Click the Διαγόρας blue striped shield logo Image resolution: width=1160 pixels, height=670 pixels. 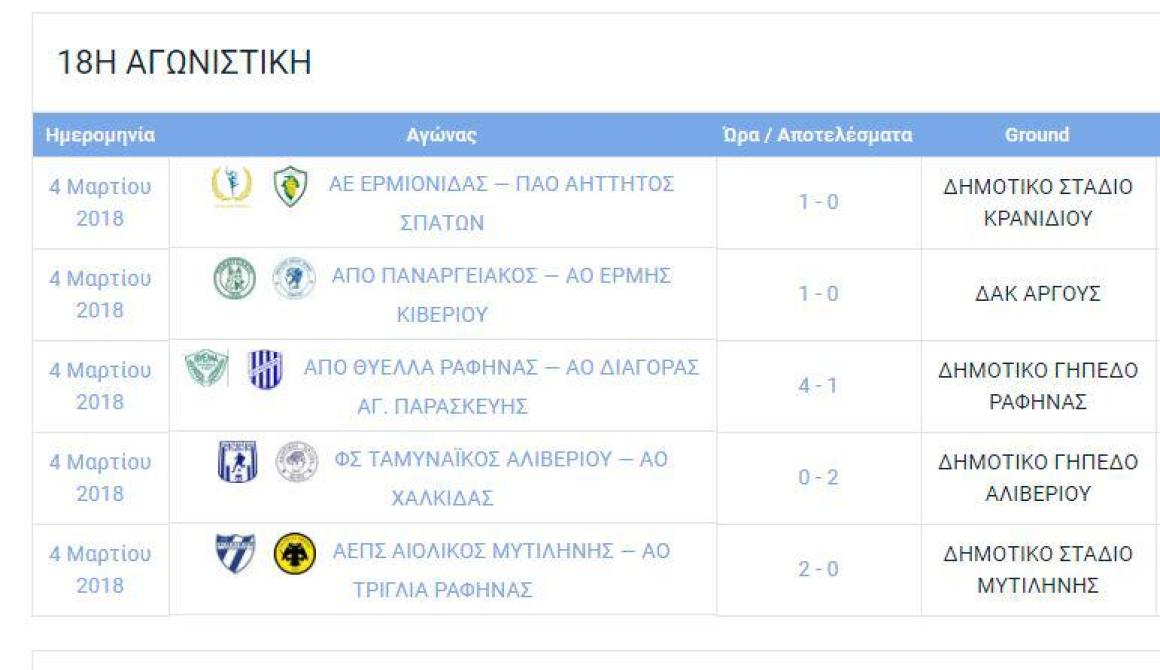(x=265, y=370)
